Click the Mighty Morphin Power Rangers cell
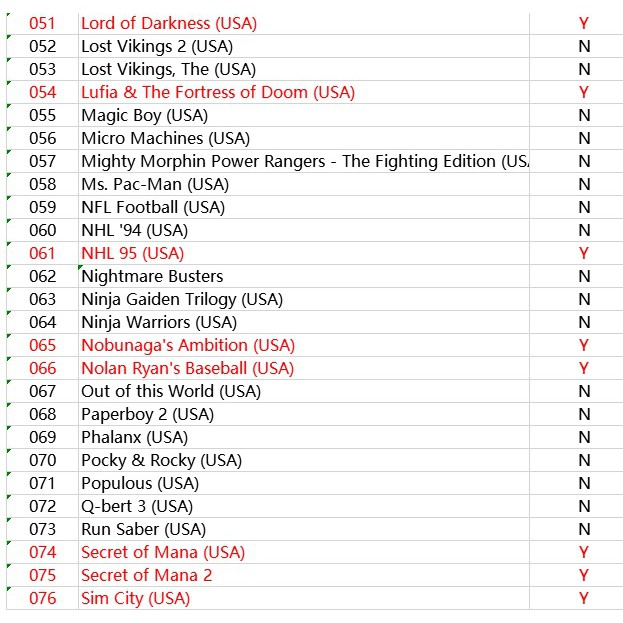 (303, 161)
